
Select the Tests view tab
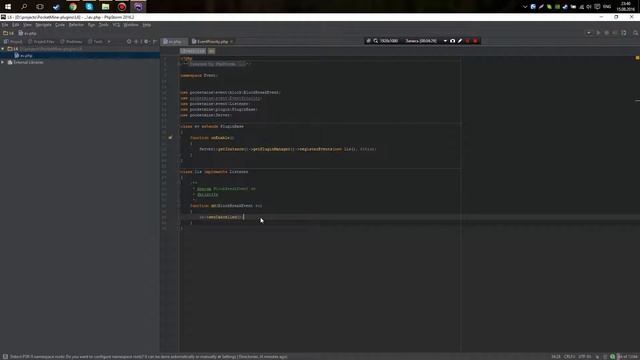click(96, 42)
